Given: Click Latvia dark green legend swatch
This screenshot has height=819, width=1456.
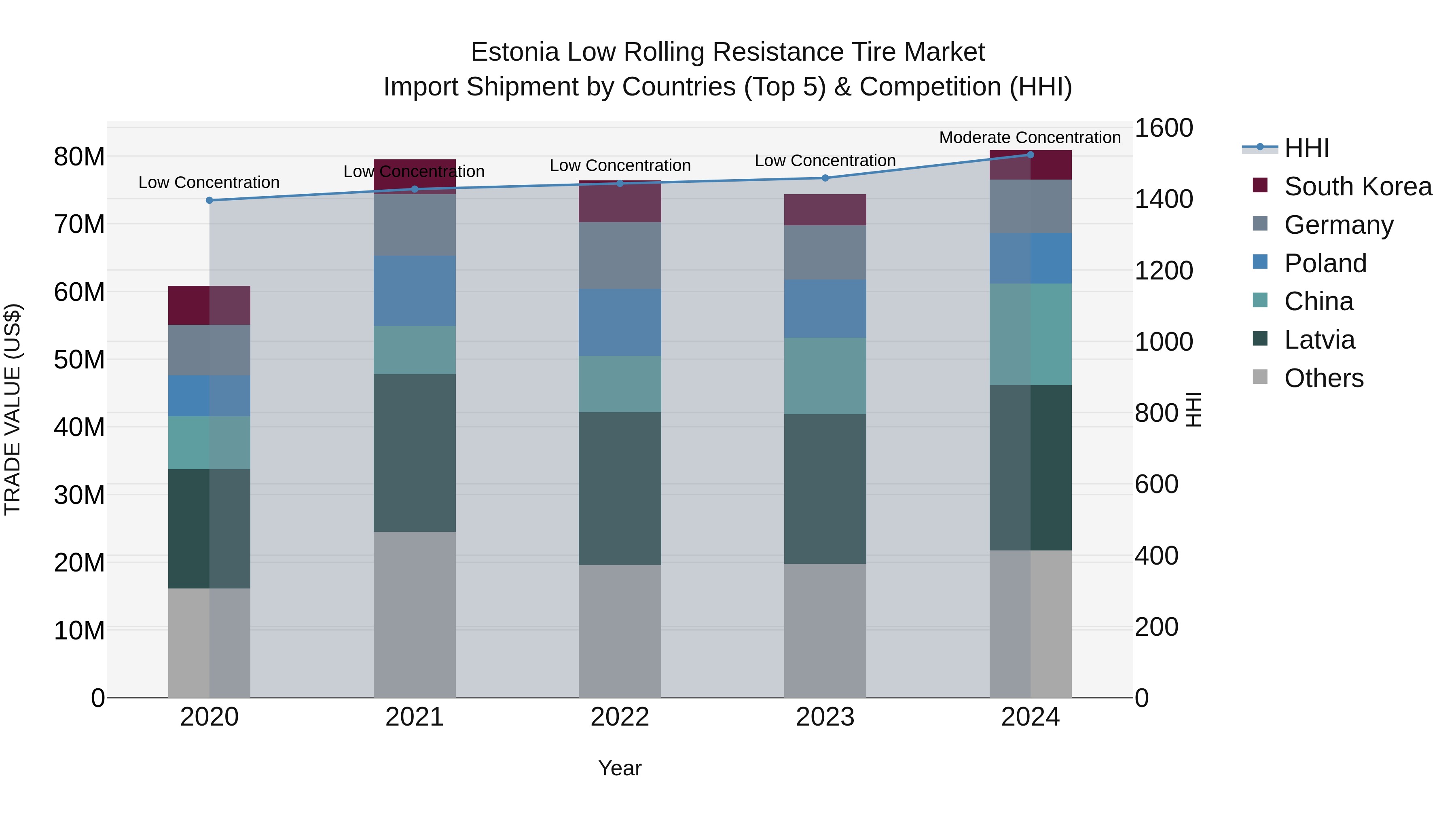Looking at the screenshot, I should click(1260, 339).
